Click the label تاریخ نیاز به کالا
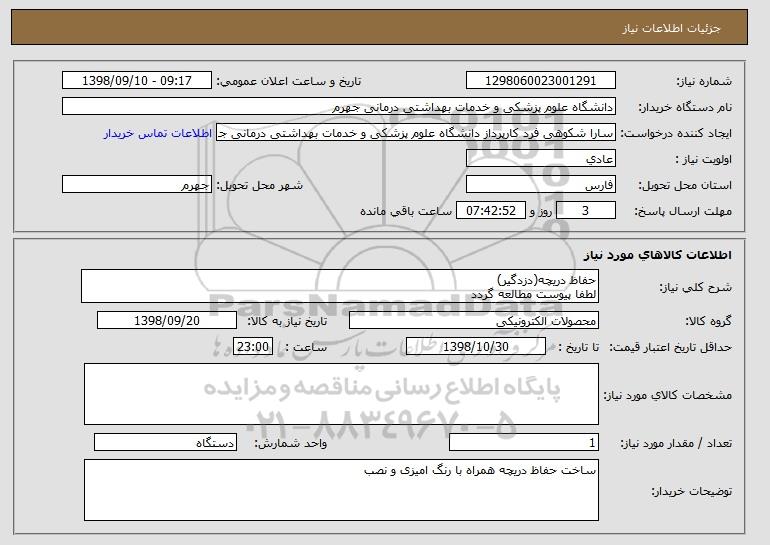 tap(287, 322)
